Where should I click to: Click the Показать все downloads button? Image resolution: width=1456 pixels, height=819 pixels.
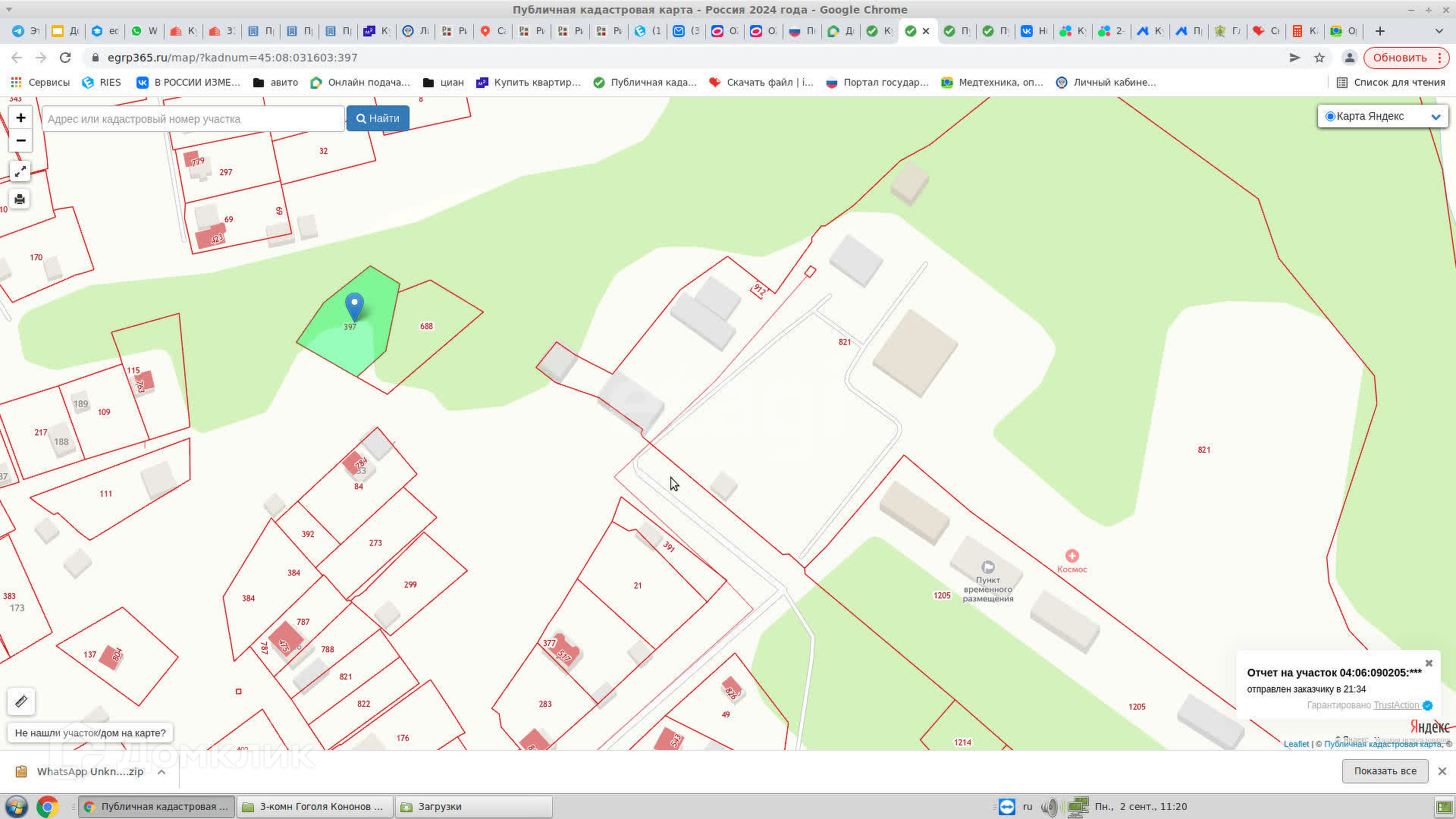click(x=1385, y=771)
